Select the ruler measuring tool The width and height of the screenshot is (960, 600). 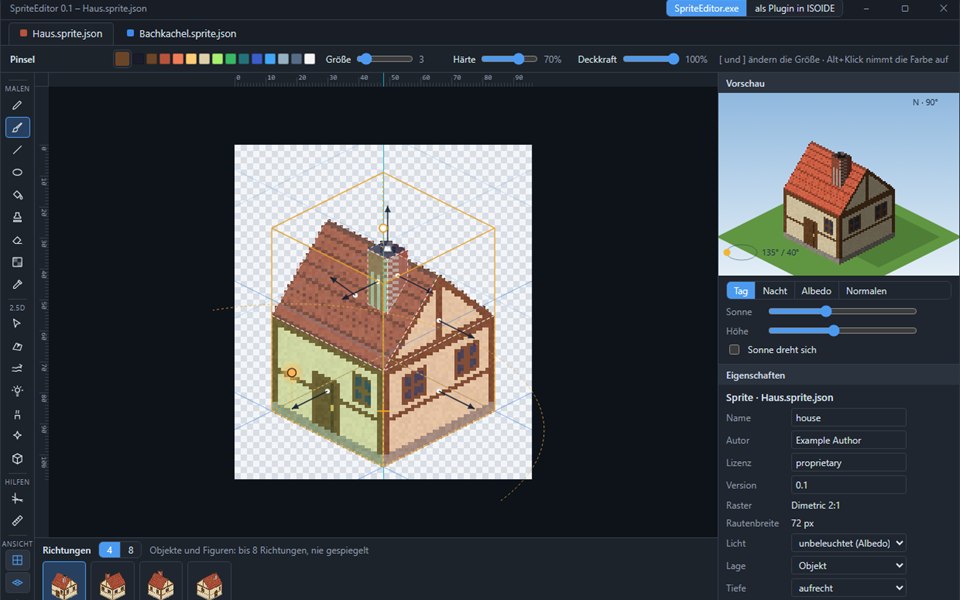tap(17, 520)
